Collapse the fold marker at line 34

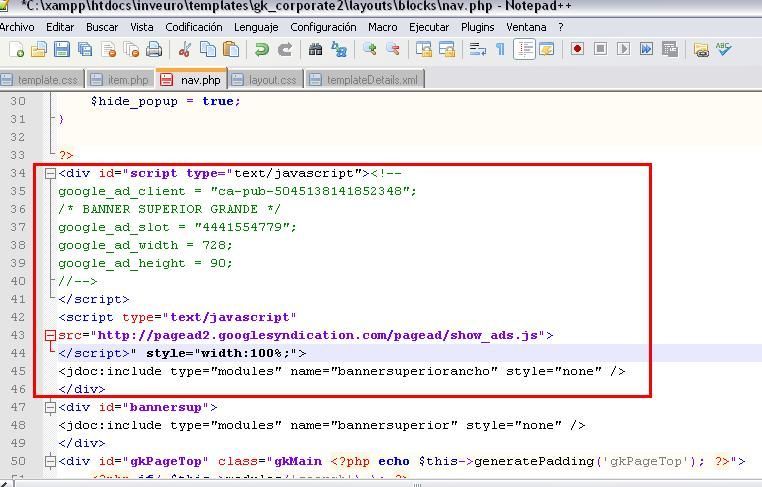coord(50,174)
